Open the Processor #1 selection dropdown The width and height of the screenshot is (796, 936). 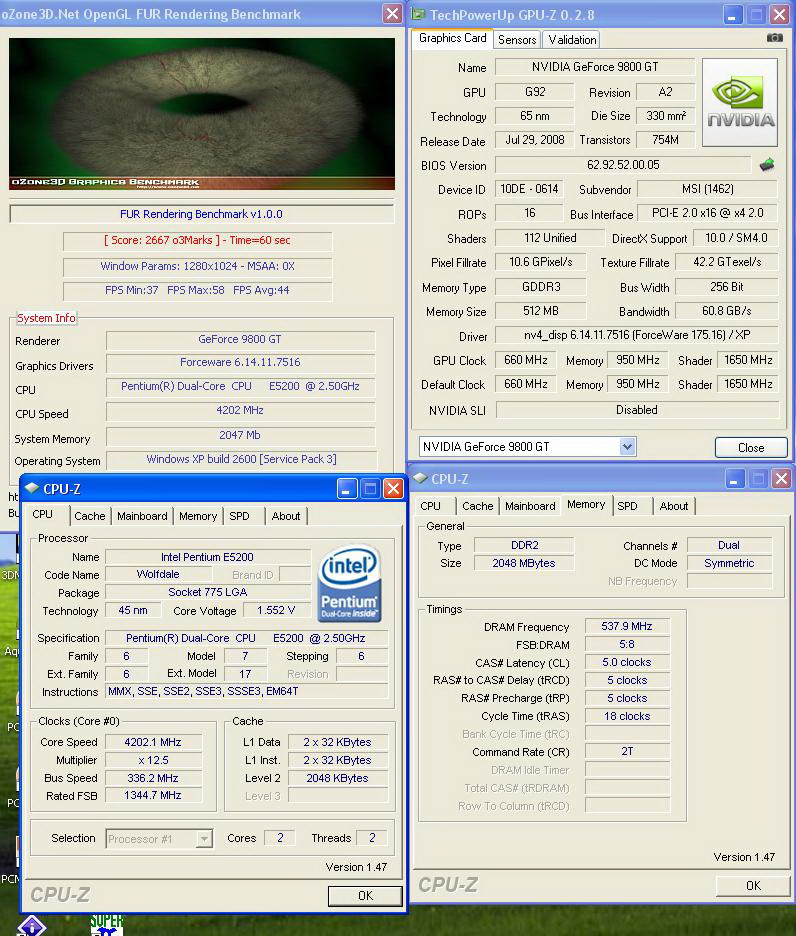(x=204, y=839)
